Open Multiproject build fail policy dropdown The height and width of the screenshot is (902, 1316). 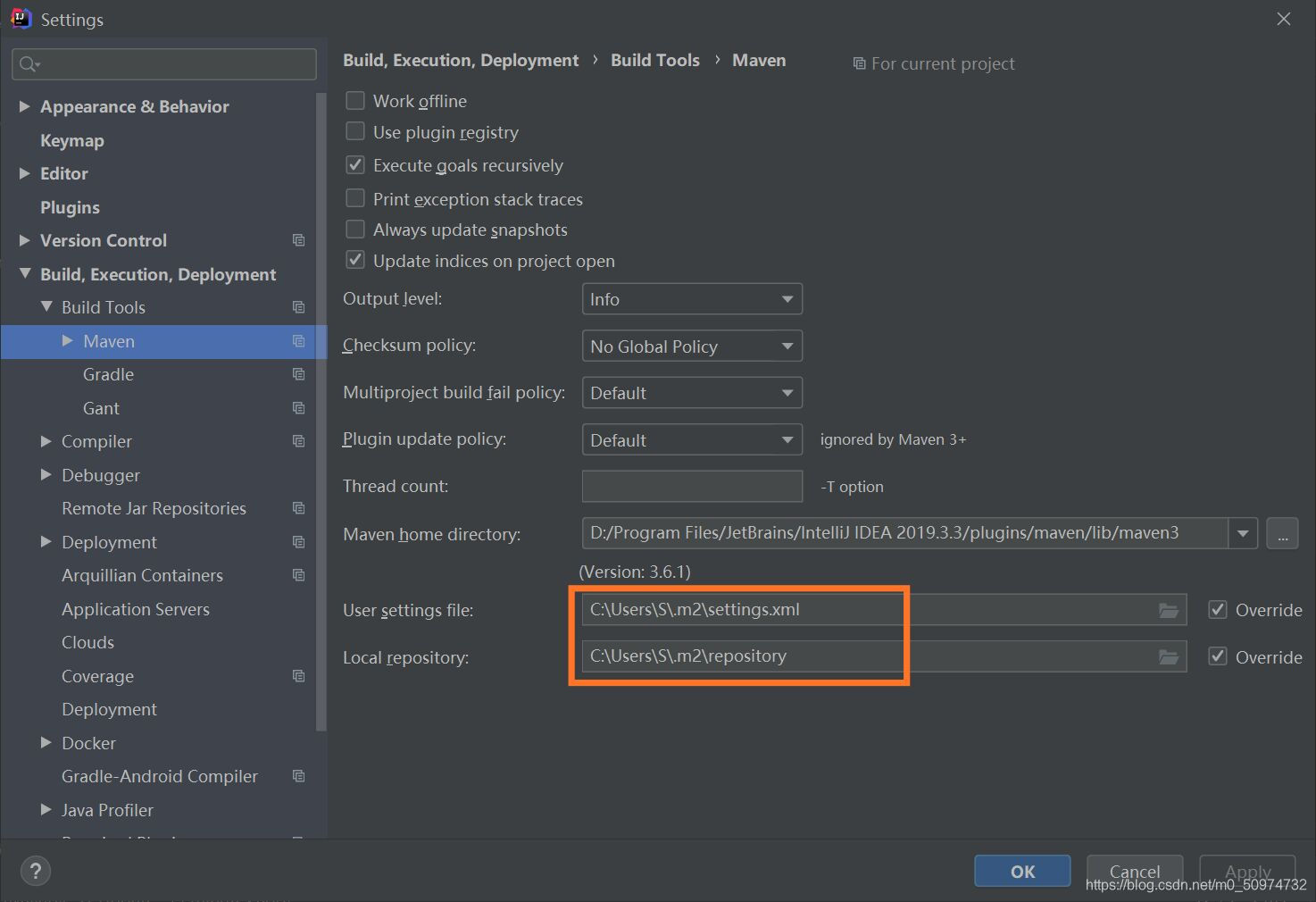[x=692, y=393]
